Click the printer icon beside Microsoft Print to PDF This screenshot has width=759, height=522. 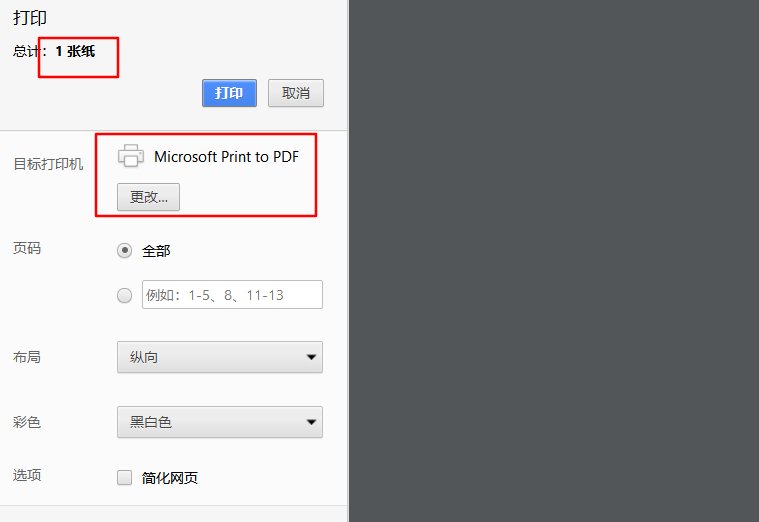(x=131, y=156)
